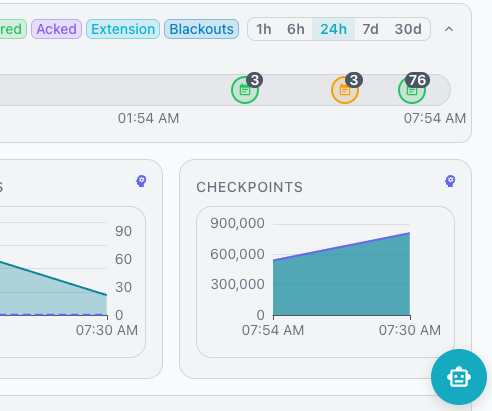Screen dimensions: 492x411
Task: Toggle the partially visible green filter chip
Action: point(12,29)
